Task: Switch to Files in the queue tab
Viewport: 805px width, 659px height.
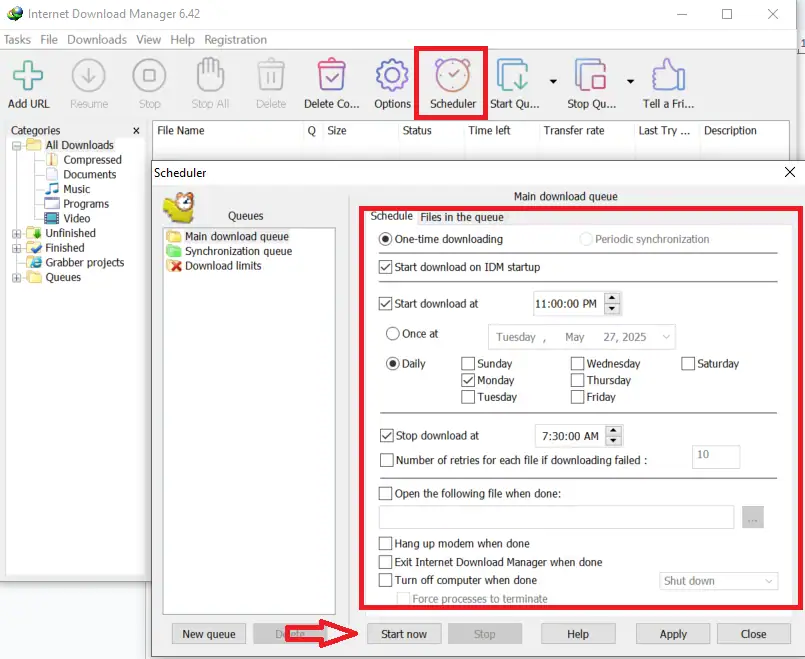Action: 461,217
